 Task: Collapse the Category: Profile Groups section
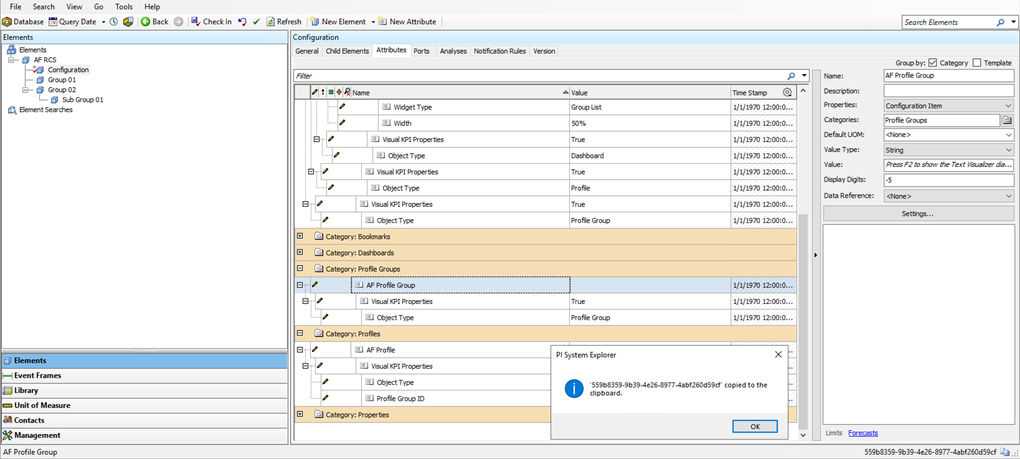click(299, 269)
